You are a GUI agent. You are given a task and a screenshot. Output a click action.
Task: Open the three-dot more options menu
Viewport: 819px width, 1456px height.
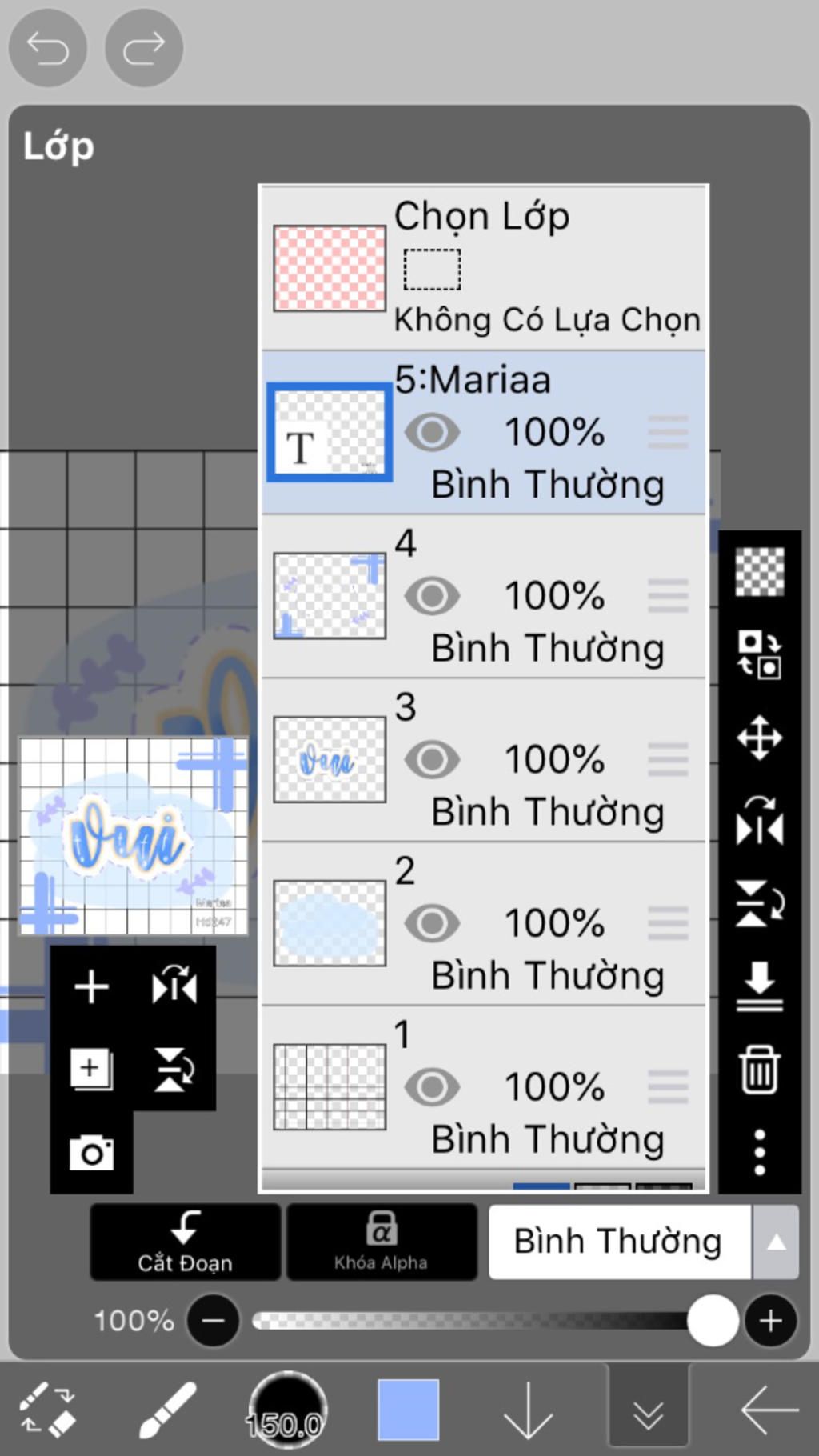point(759,1152)
